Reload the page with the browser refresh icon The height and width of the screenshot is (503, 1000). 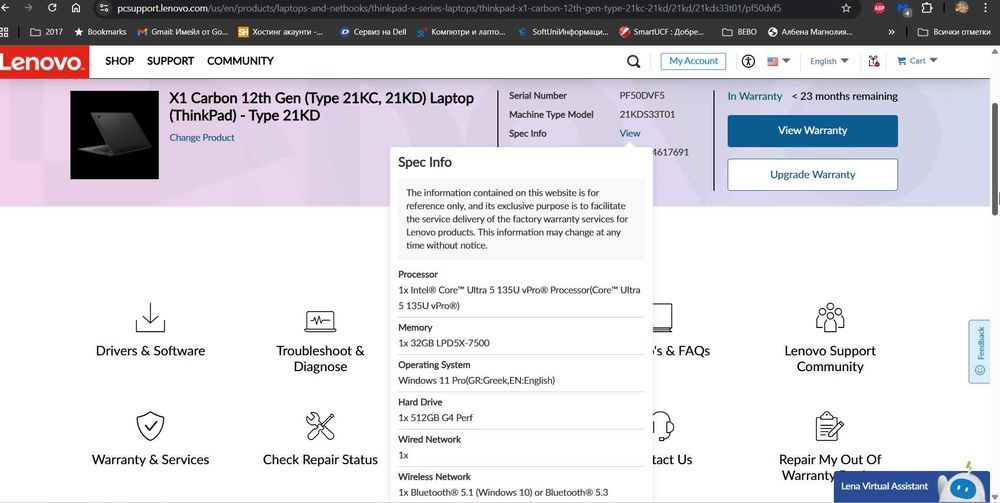click(52, 8)
